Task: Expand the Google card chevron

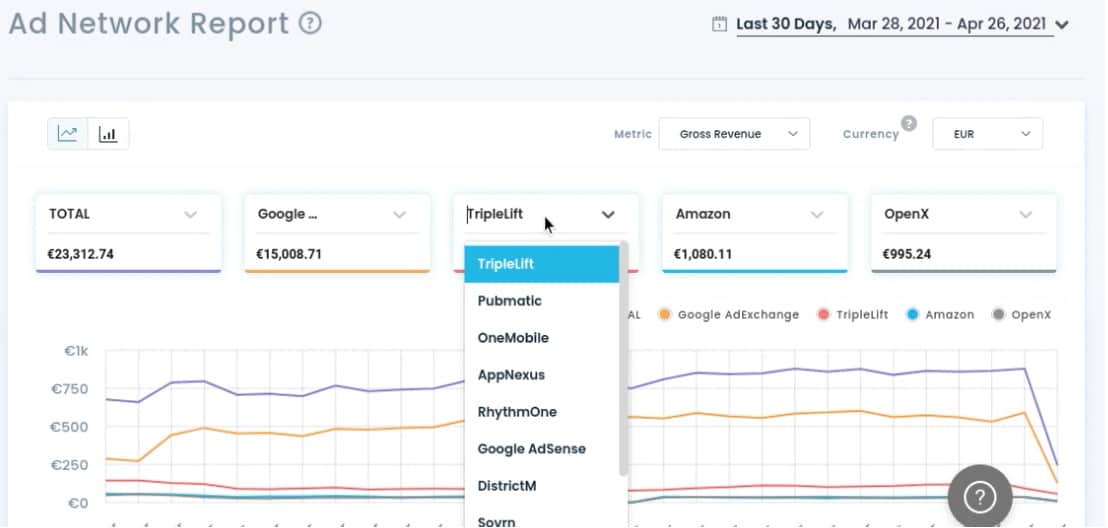Action: point(399,214)
